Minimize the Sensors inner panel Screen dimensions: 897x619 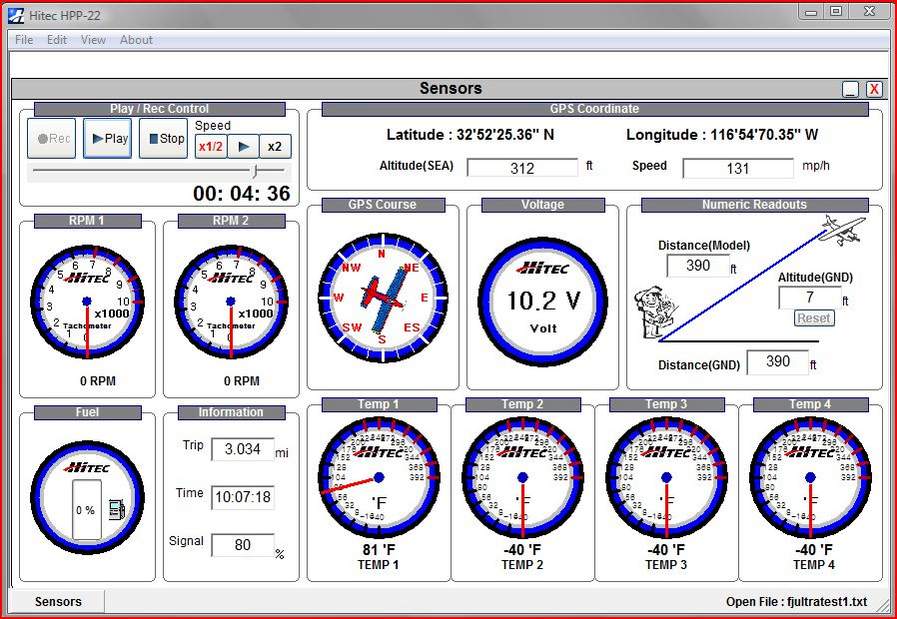click(x=851, y=89)
